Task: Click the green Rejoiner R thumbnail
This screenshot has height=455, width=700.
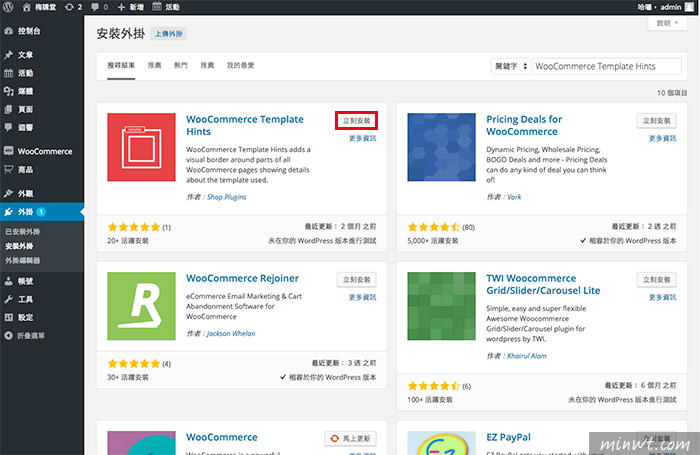Action: [141, 306]
